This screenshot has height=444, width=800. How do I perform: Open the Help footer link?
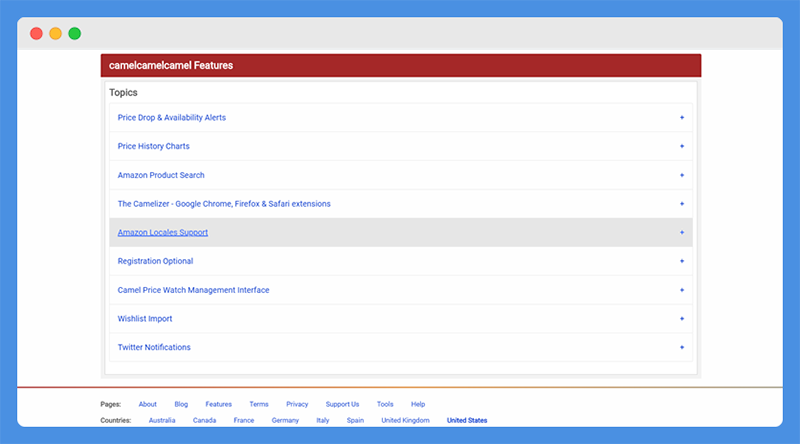tap(418, 404)
